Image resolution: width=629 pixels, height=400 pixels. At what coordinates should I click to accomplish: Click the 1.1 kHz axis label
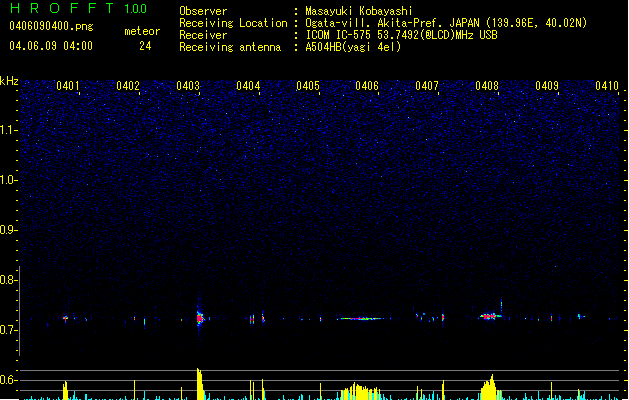tap(8, 130)
